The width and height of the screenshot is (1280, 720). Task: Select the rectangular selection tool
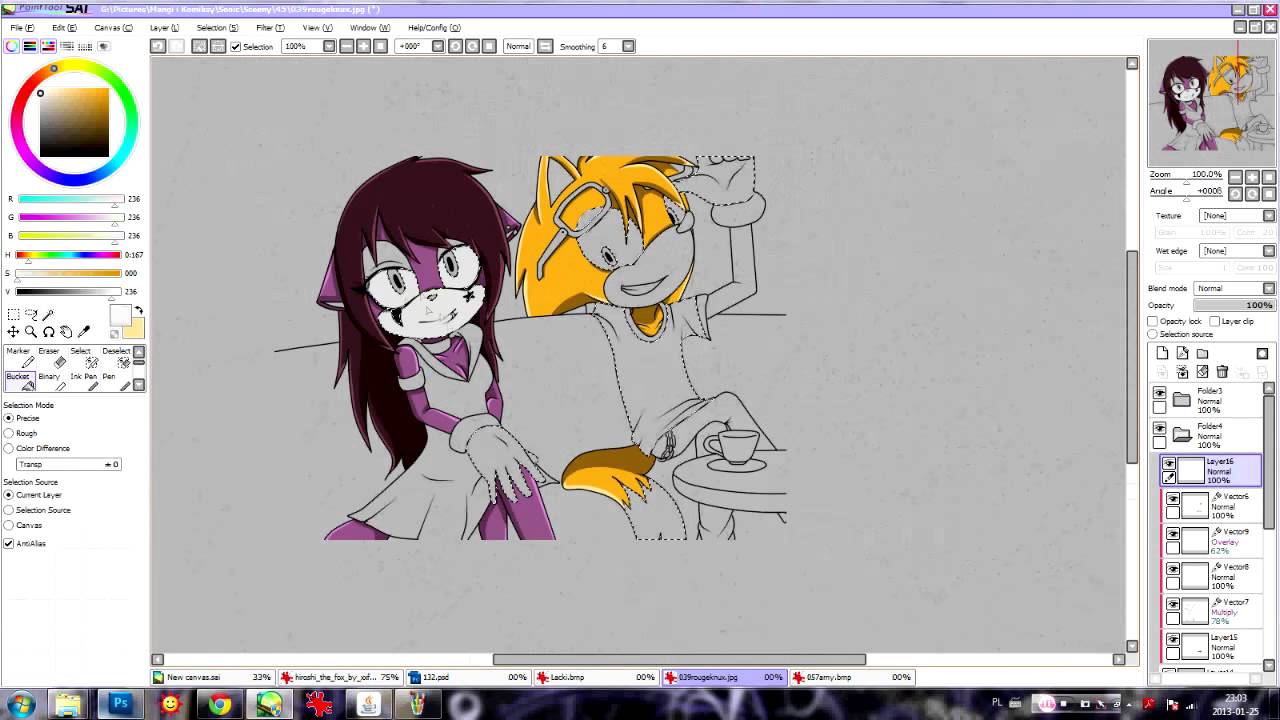pyautogui.click(x=13, y=314)
